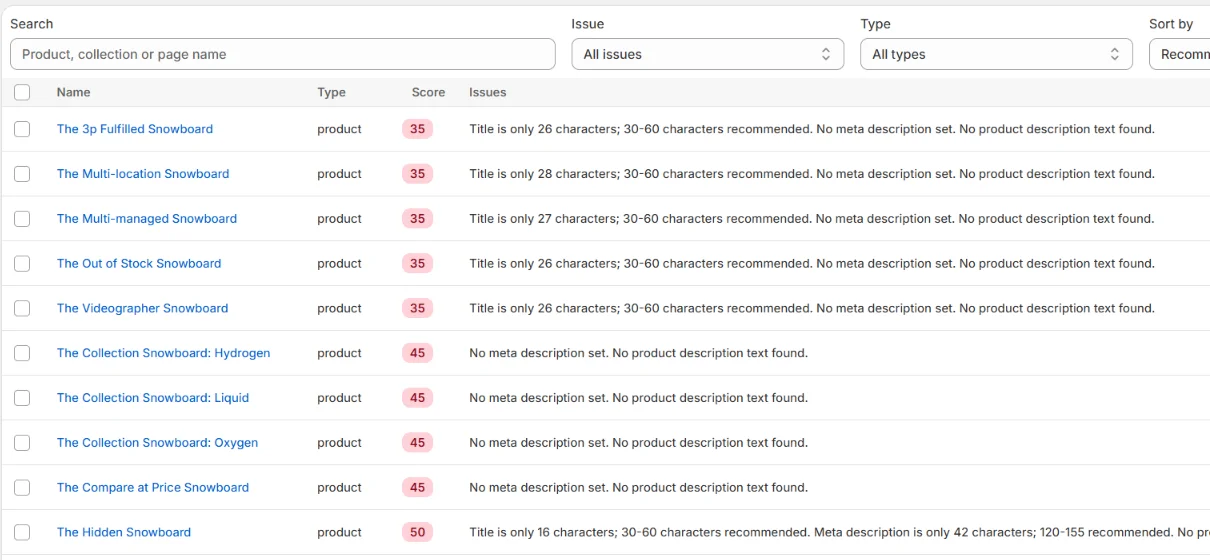This screenshot has height=560, width=1210.
Task: Click score badge 35 for Videographer Snowboard
Action: coord(417,308)
